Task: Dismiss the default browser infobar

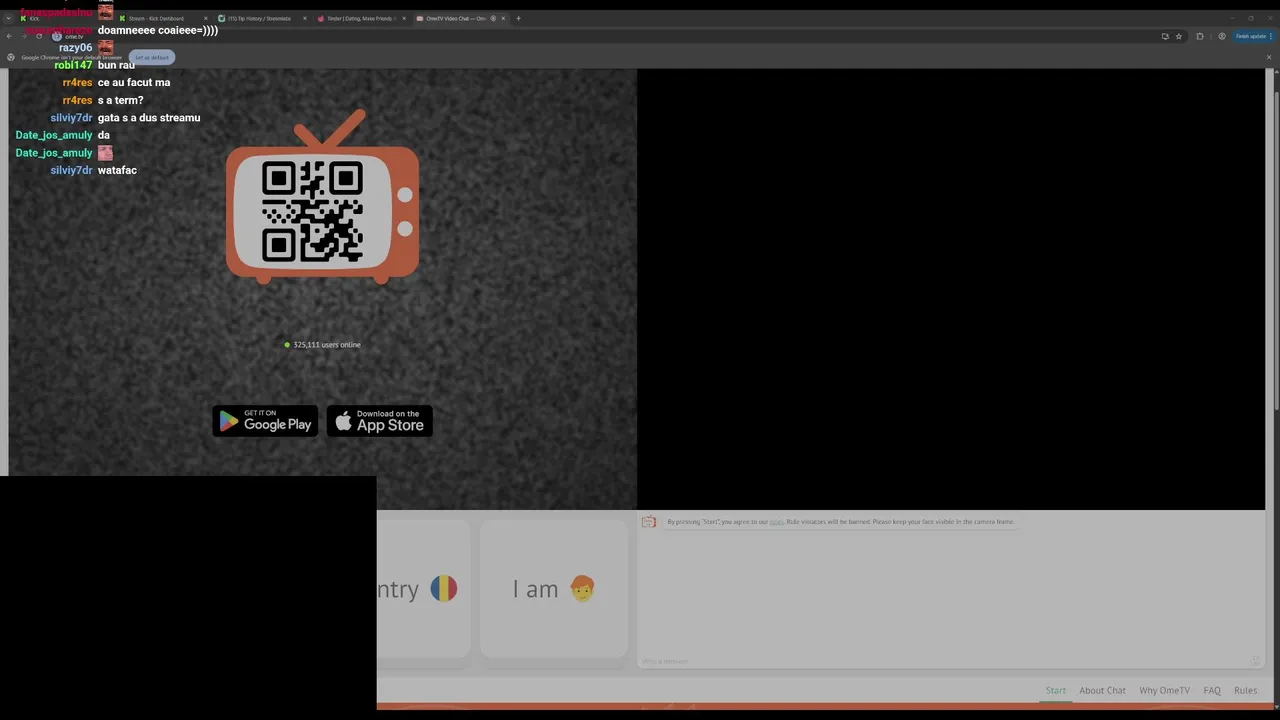Action: tap(1269, 57)
